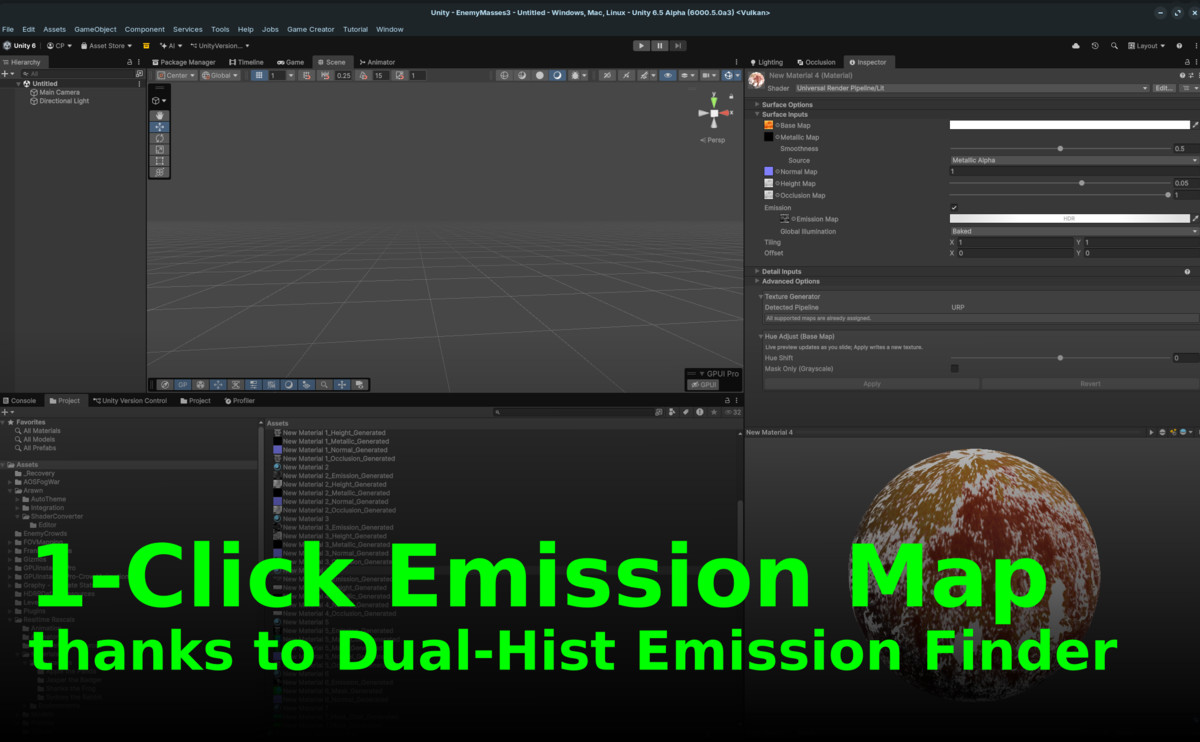Open the Center pivot dropdown
The height and width of the screenshot is (742, 1200).
[176, 75]
